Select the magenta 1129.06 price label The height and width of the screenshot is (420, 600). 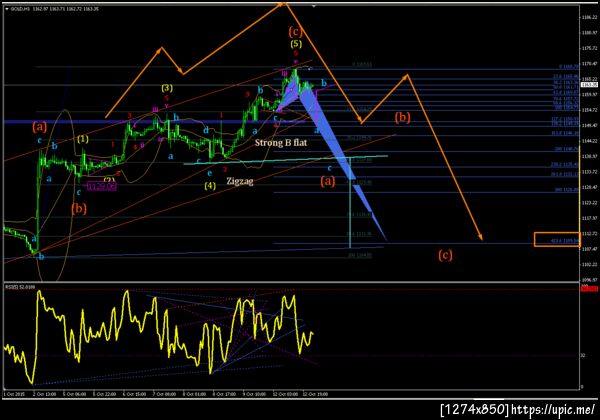[x=101, y=186]
